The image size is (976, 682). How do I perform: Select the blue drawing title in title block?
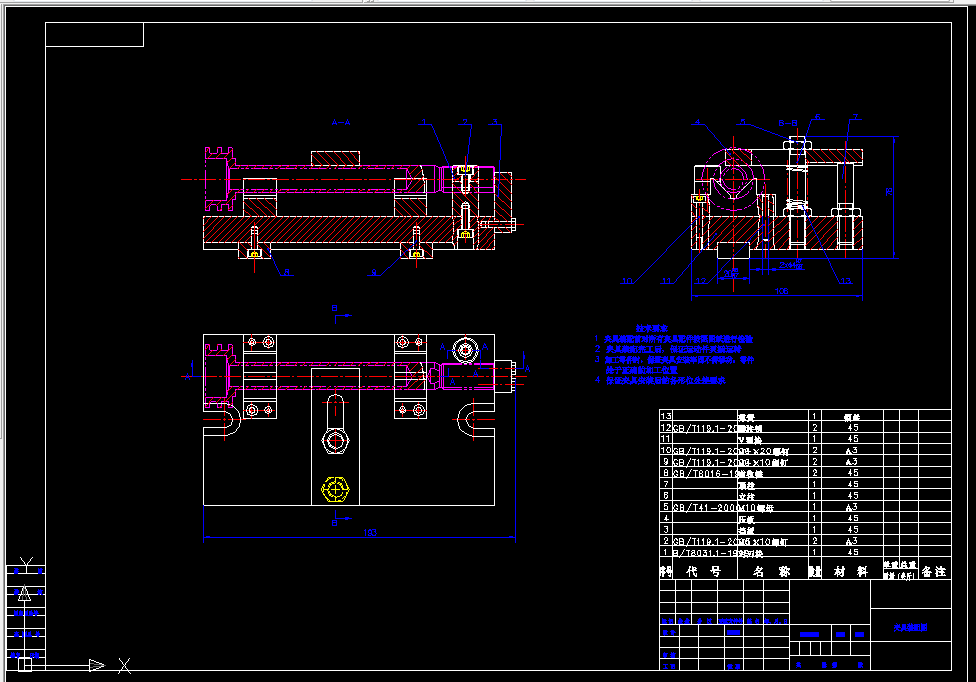coord(910,628)
